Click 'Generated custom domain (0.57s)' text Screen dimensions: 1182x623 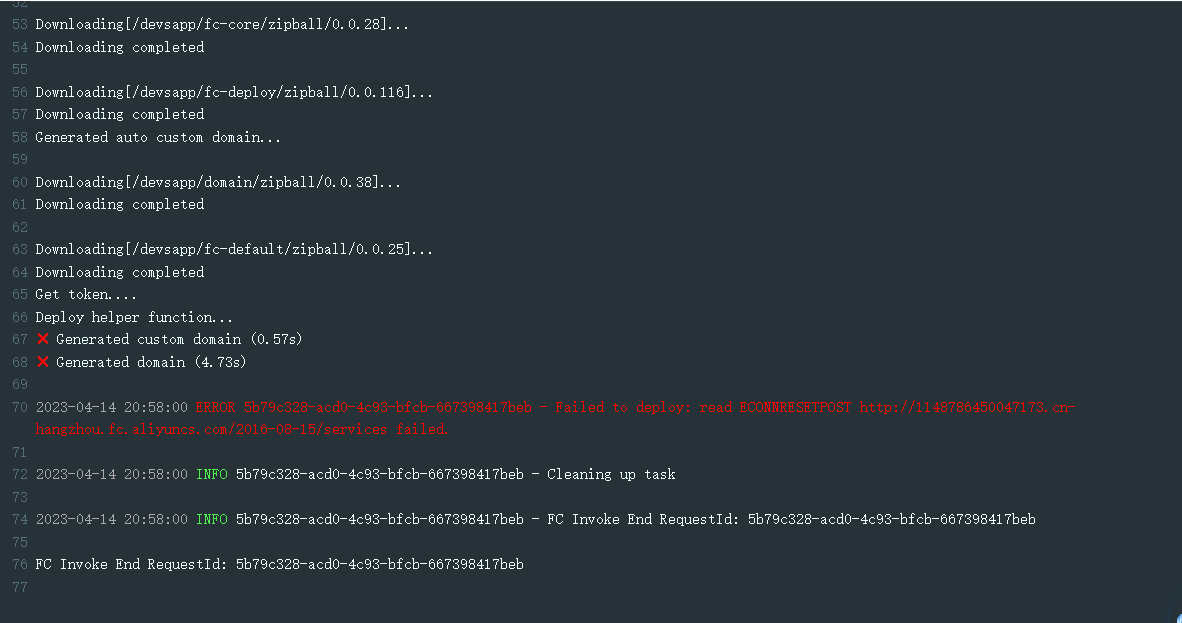[179, 339]
